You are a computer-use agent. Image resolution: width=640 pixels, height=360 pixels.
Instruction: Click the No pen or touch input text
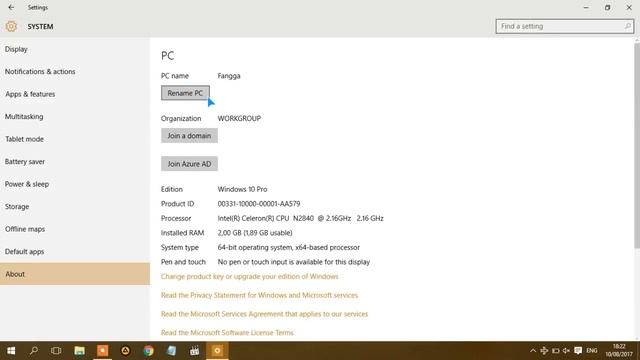click(x=293, y=262)
